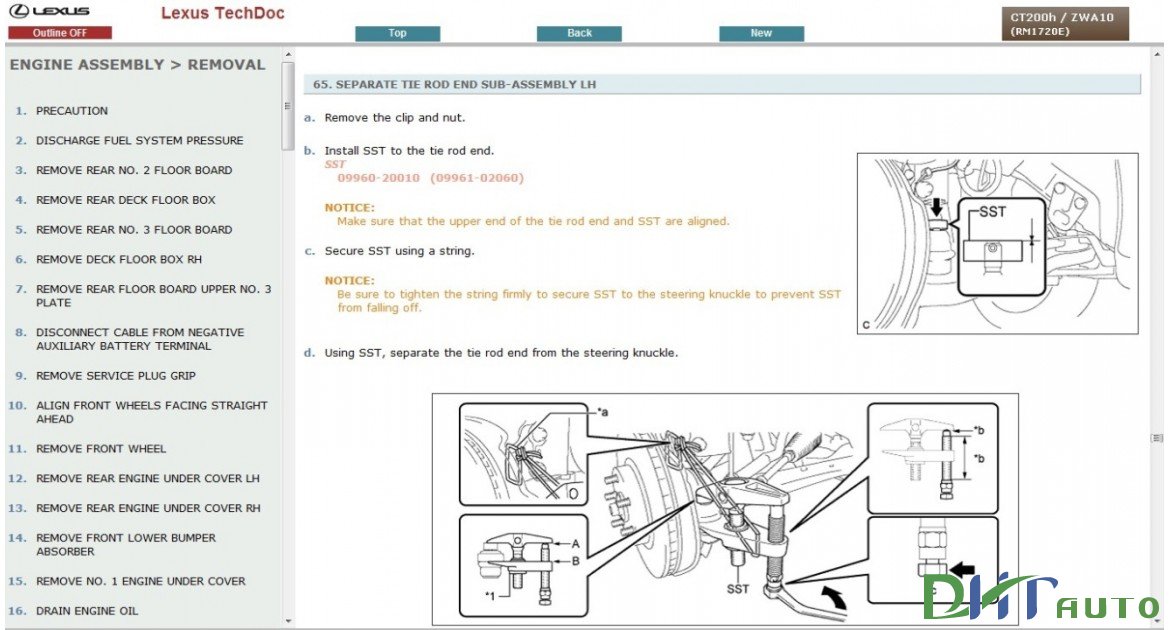Open DRAIN ENGINE OIL step

point(87,611)
